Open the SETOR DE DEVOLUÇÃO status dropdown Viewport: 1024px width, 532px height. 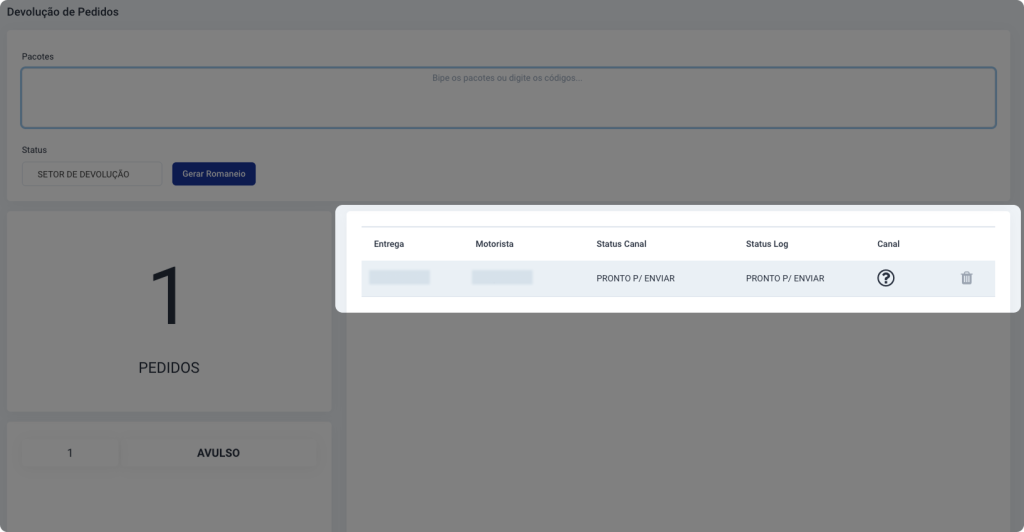tap(91, 174)
